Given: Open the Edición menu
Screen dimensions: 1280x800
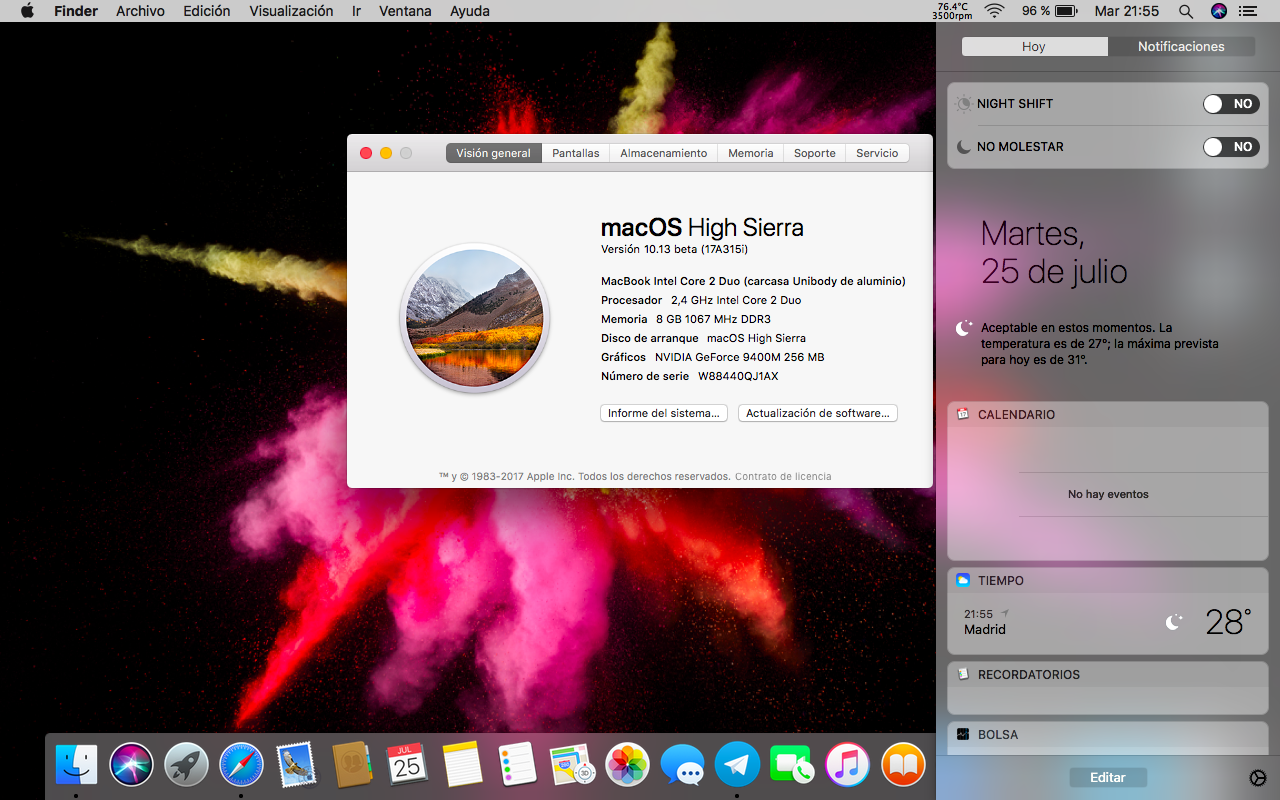Looking at the screenshot, I should pyautogui.click(x=207, y=11).
